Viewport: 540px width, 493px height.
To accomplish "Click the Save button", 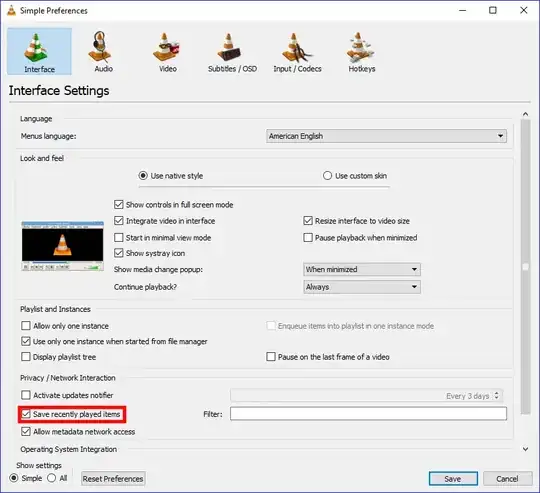I will [453, 479].
